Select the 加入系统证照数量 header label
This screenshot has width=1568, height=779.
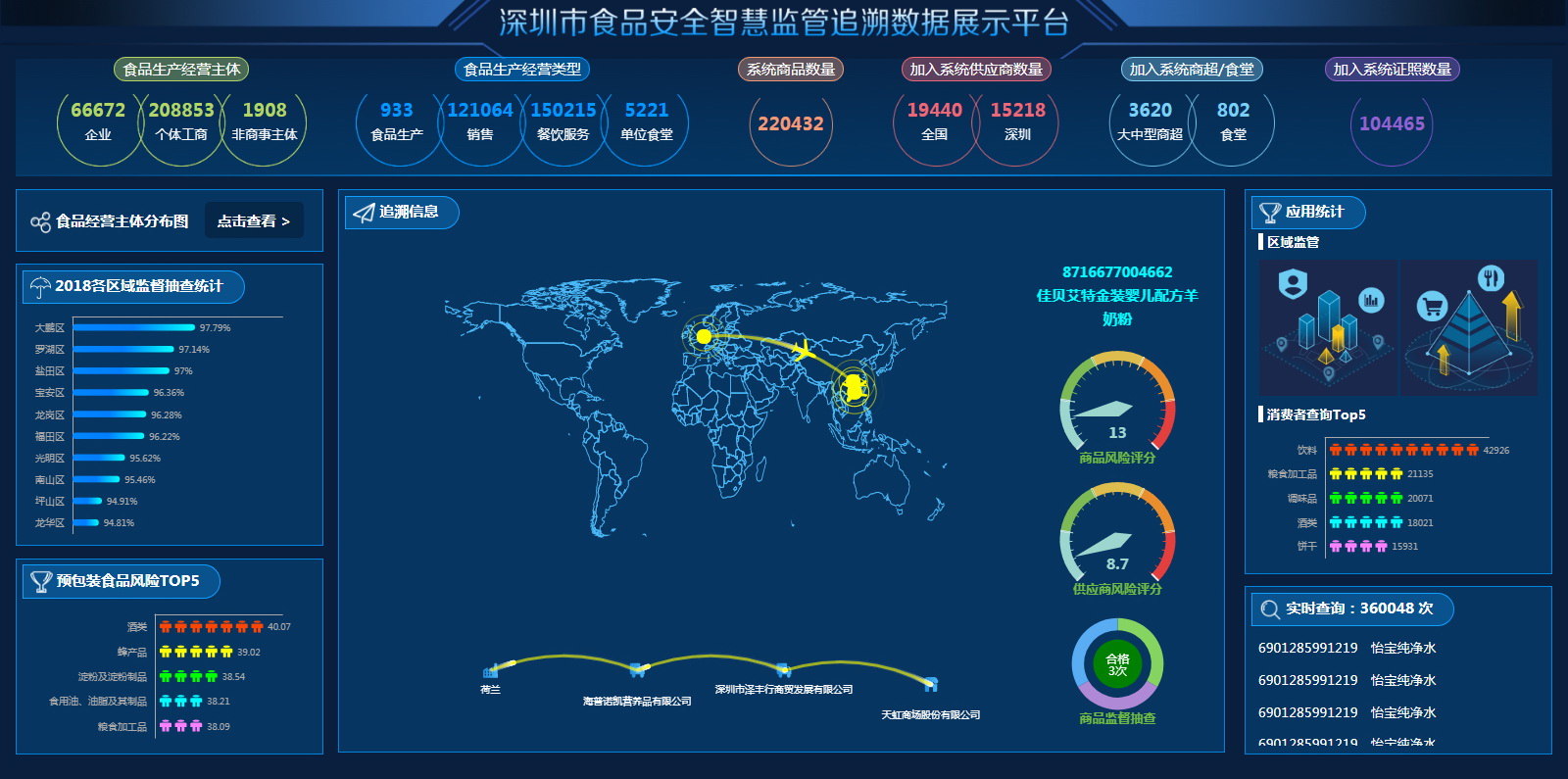pos(1392,70)
